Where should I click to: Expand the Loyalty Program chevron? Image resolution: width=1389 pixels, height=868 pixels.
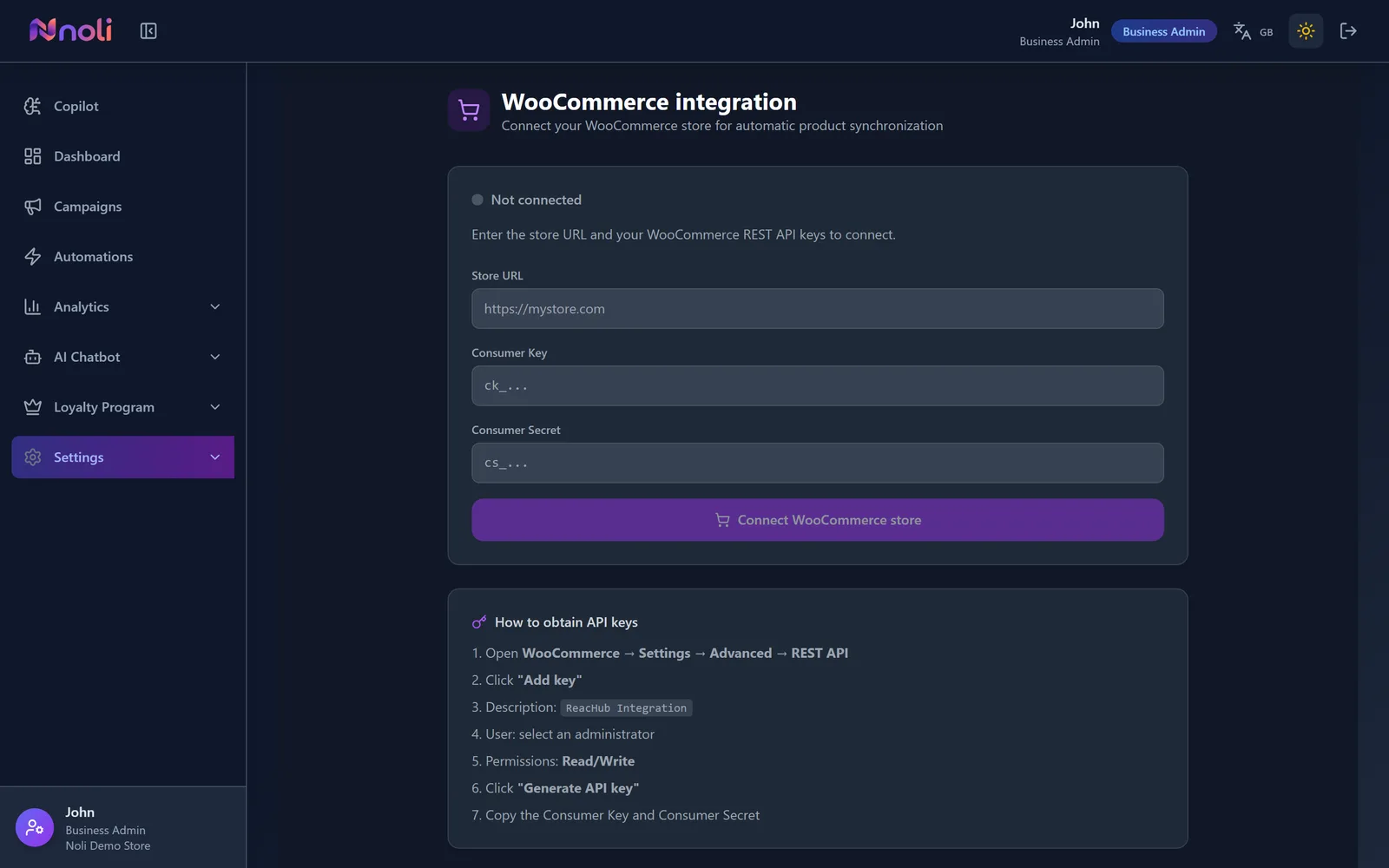click(x=215, y=407)
